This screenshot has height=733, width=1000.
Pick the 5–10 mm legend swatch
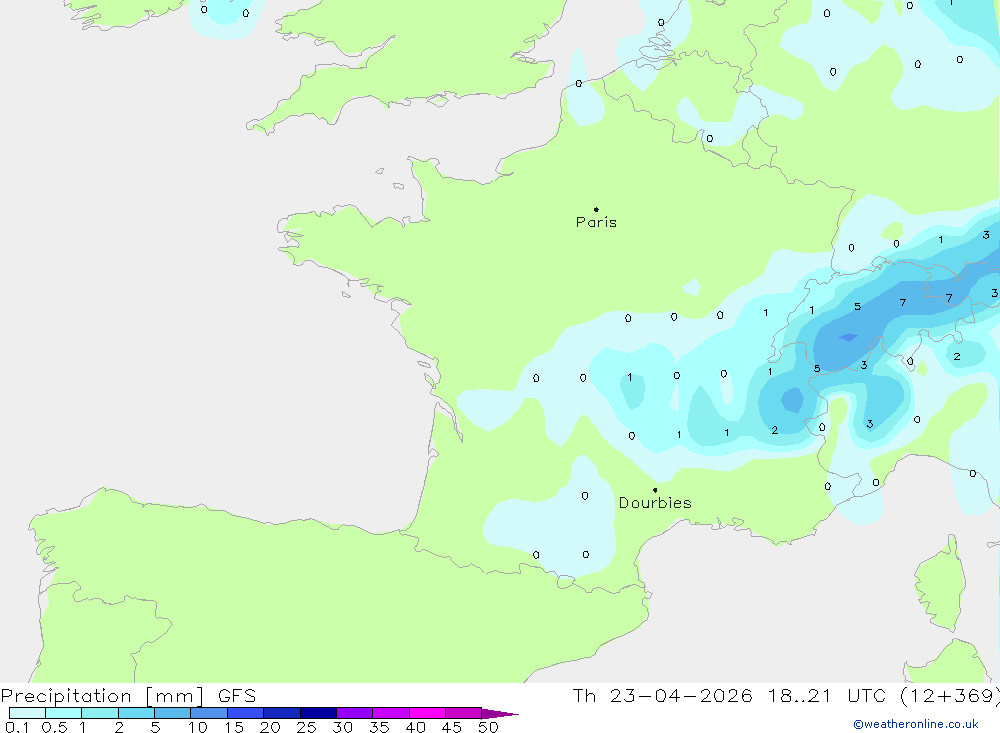point(172,713)
